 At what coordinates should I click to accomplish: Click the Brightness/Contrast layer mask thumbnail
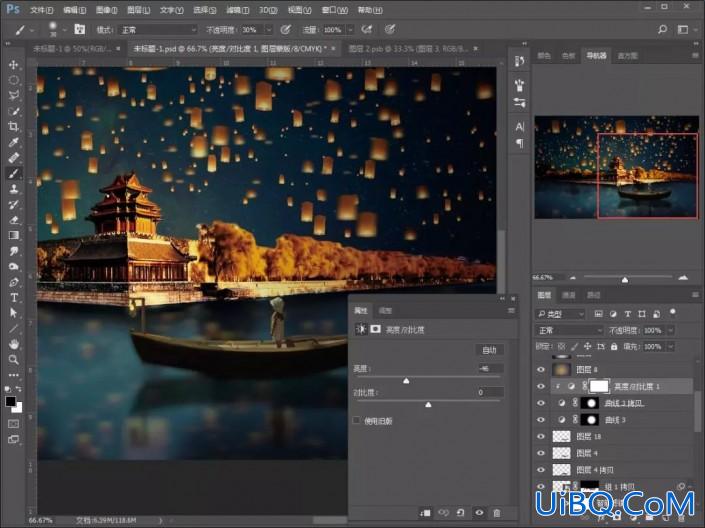[598, 386]
